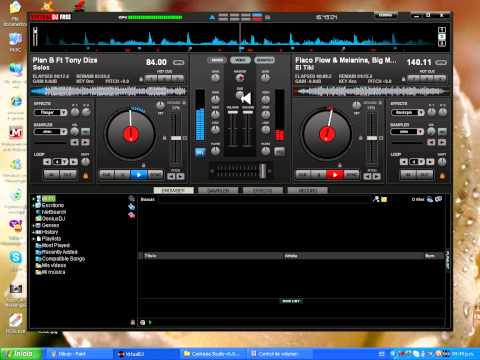Expand the Genres tree node

[33, 226]
